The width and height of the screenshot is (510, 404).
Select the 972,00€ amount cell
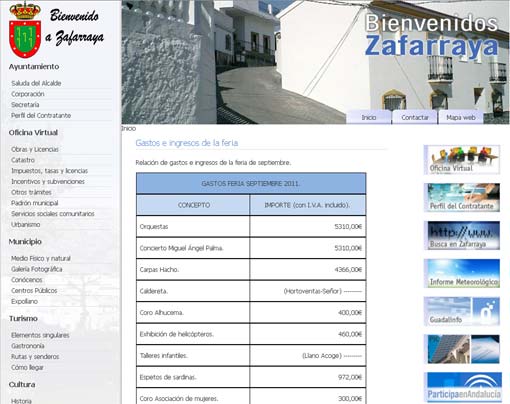tap(308, 377)
